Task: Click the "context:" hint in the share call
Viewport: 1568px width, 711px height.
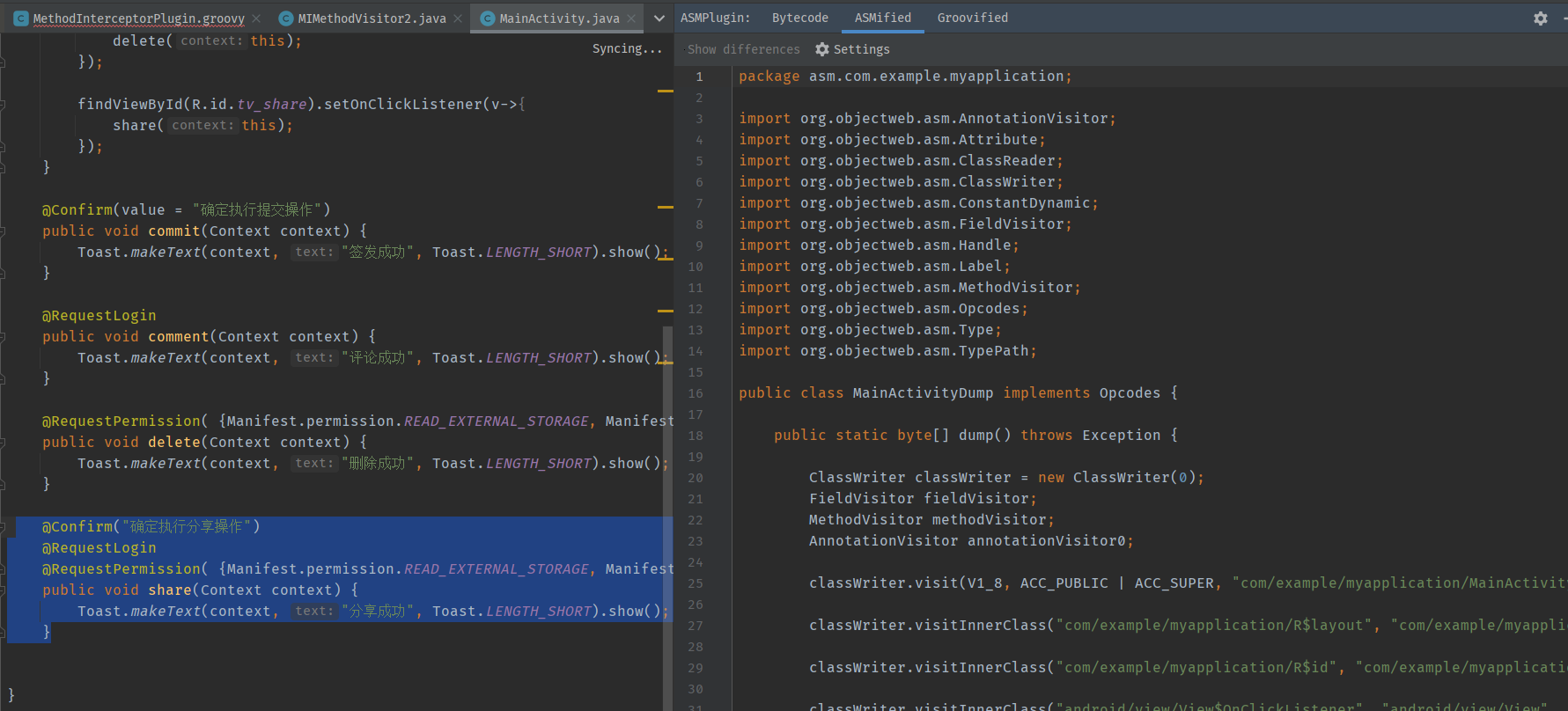Action: (x=202, y=126)
